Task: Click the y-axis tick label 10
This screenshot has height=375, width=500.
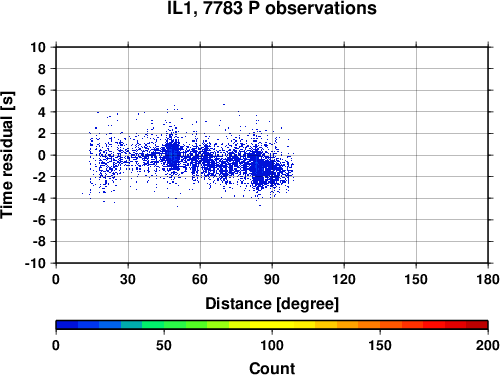Action: (38, 47)
